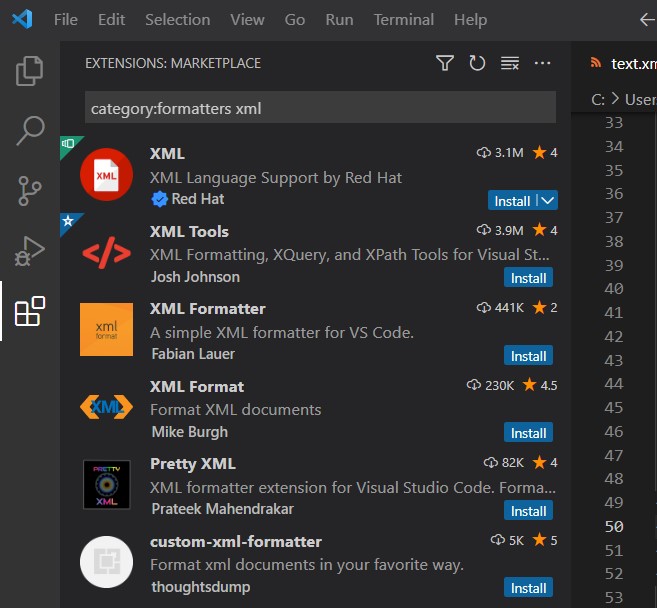The height and width of the screenshot is (608, 657).
Task: Click the orange XML Formatter icon
Action: (106, 329)
